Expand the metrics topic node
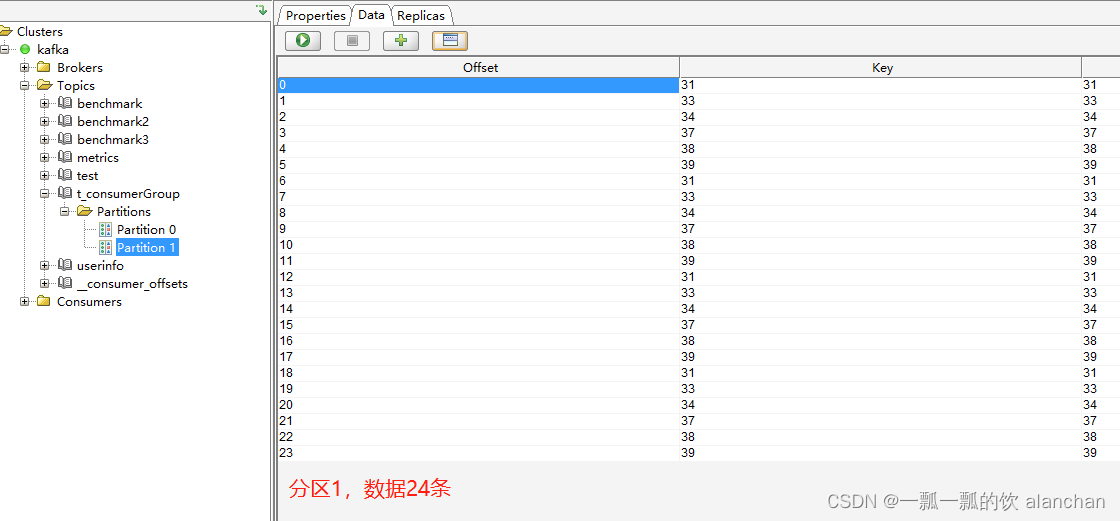 click(45, 157)
